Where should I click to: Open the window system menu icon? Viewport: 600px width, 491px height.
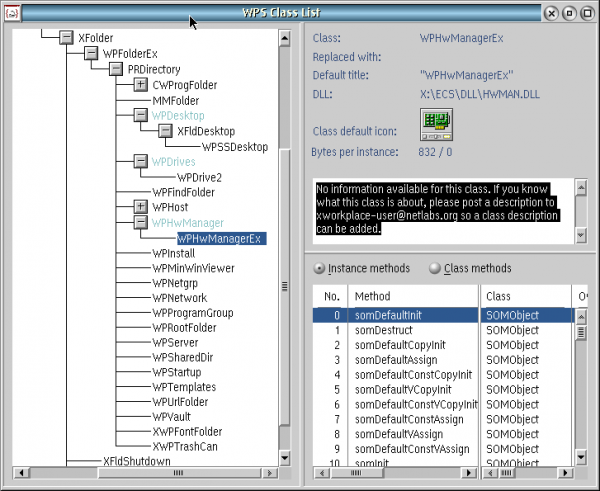tap(13, 13)
